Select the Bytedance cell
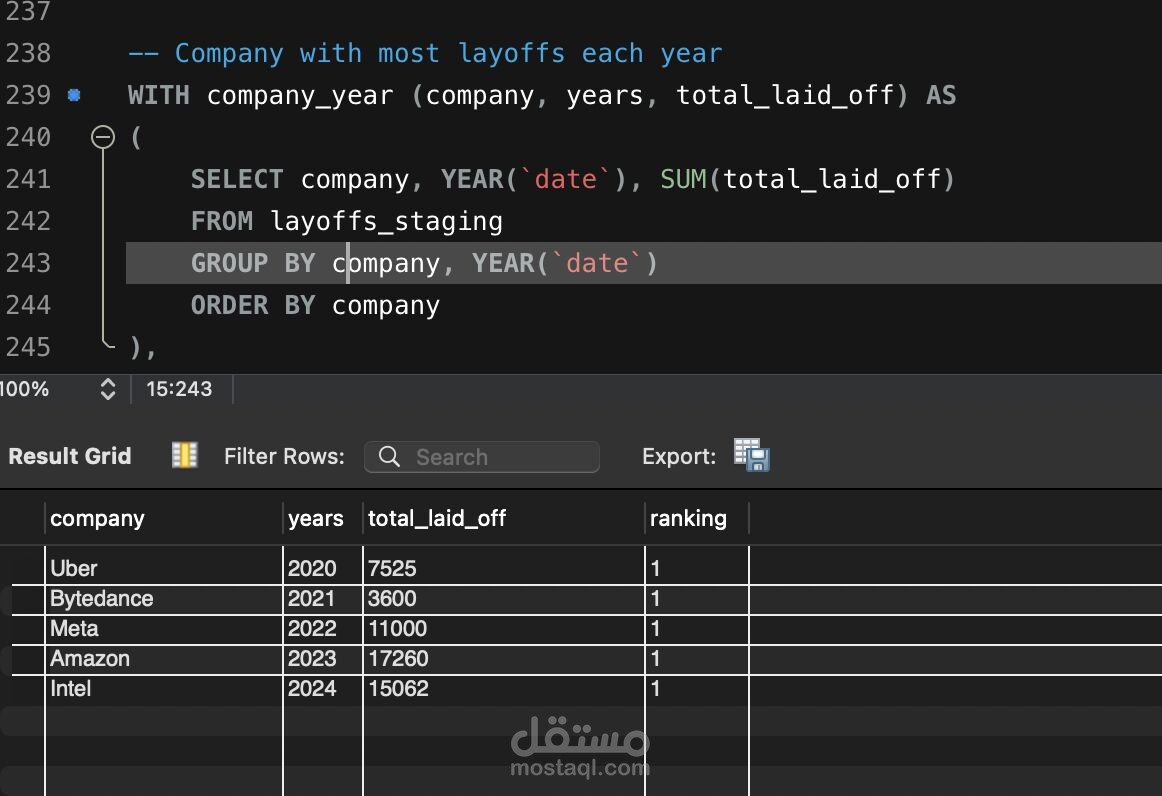Image resolution: width=1162 pixels, height=796 pixels. (x=164, y=599)
